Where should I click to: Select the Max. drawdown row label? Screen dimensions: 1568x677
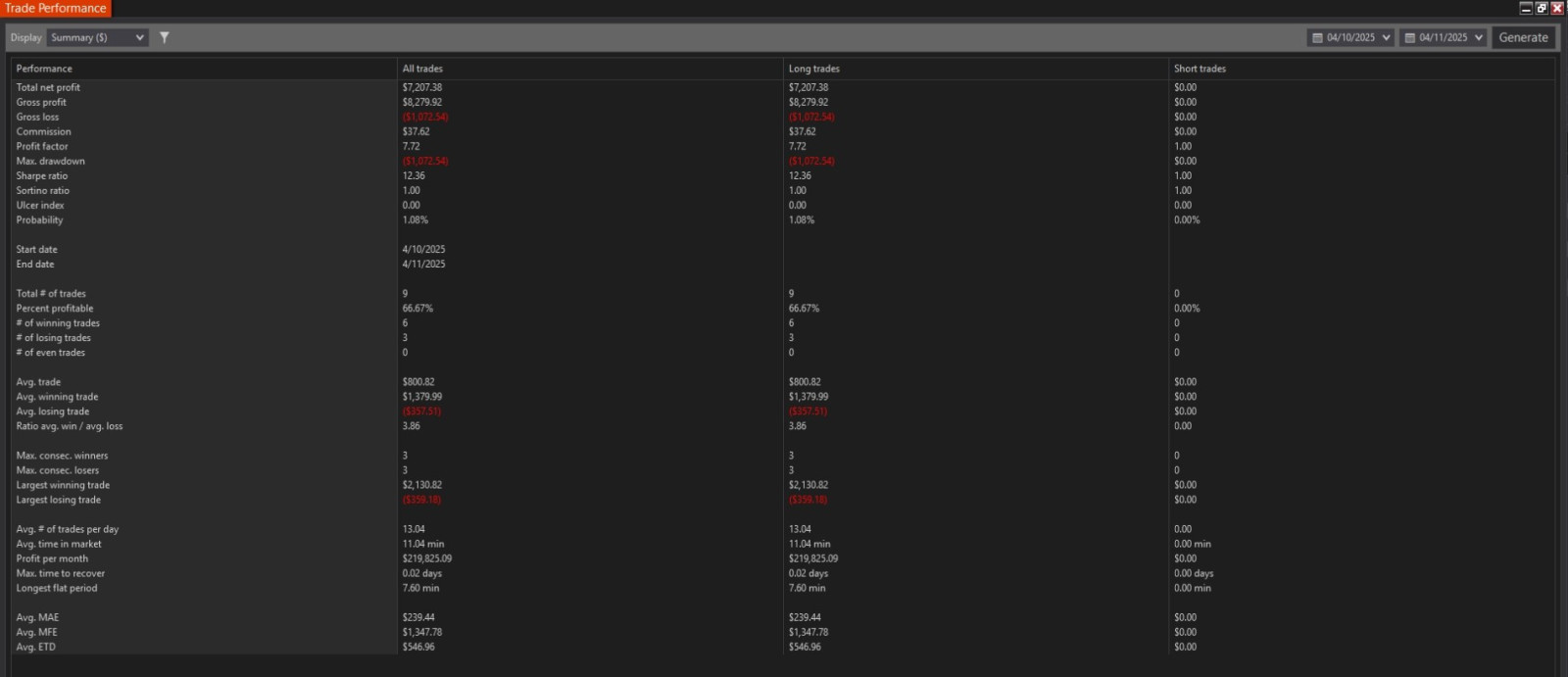coord(50,161)
